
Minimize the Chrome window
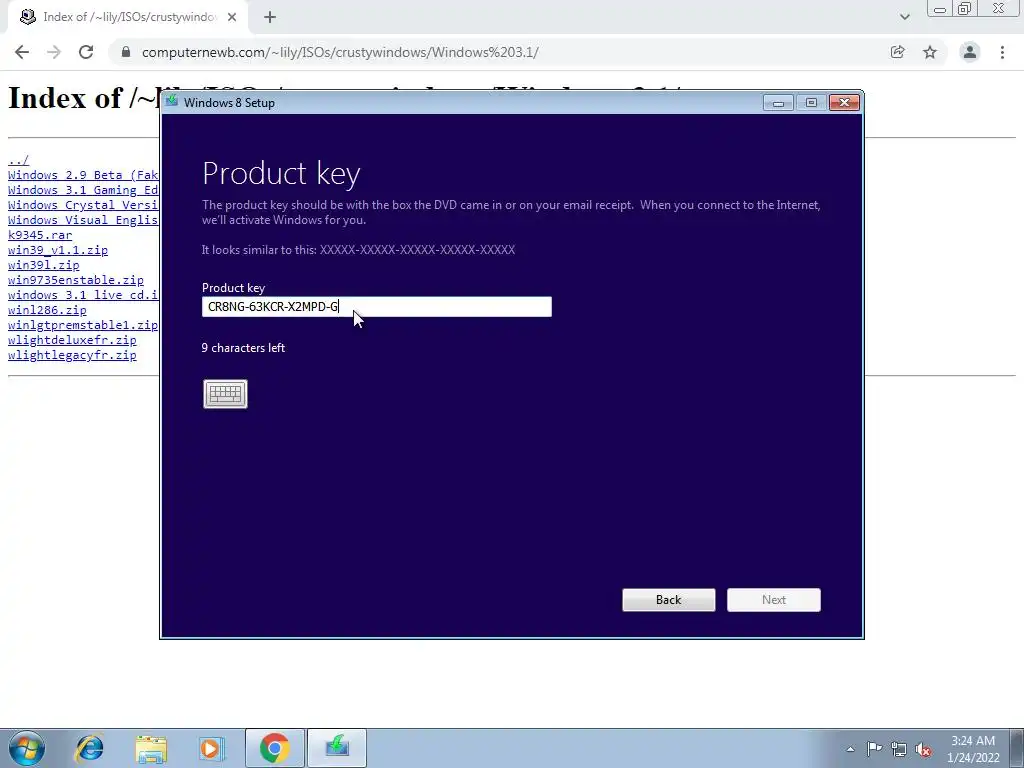[x=940, y=9]
